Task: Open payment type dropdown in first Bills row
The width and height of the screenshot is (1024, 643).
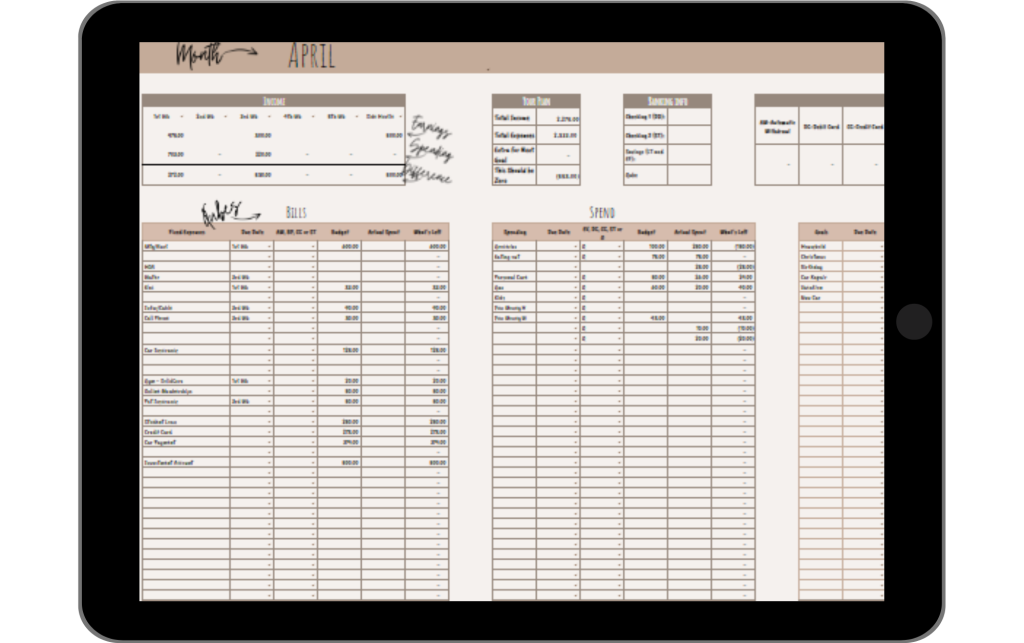Action: click(314, 246)
